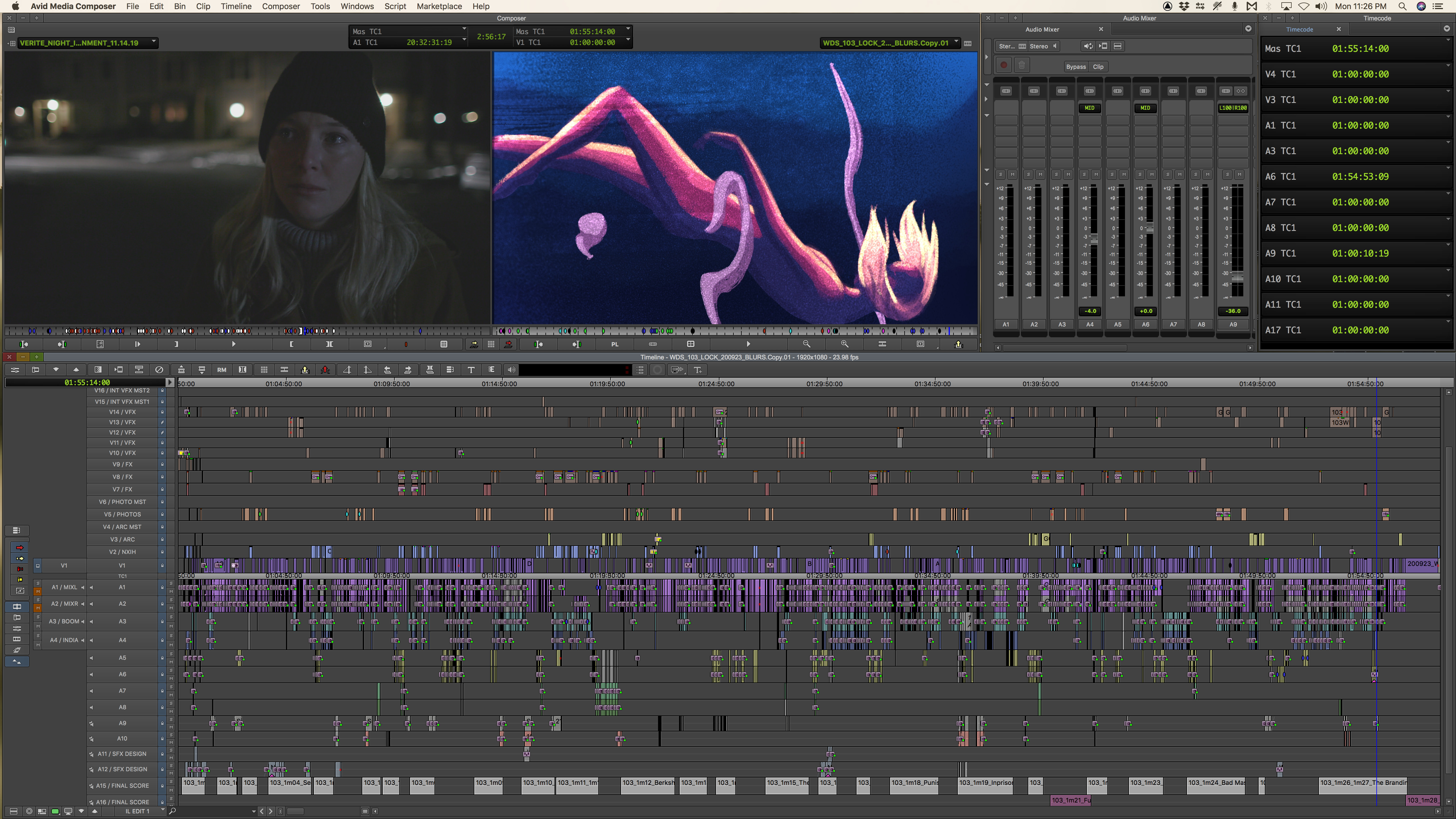Open the Clip menu
1456x819 pixels.
pos(203,6)
